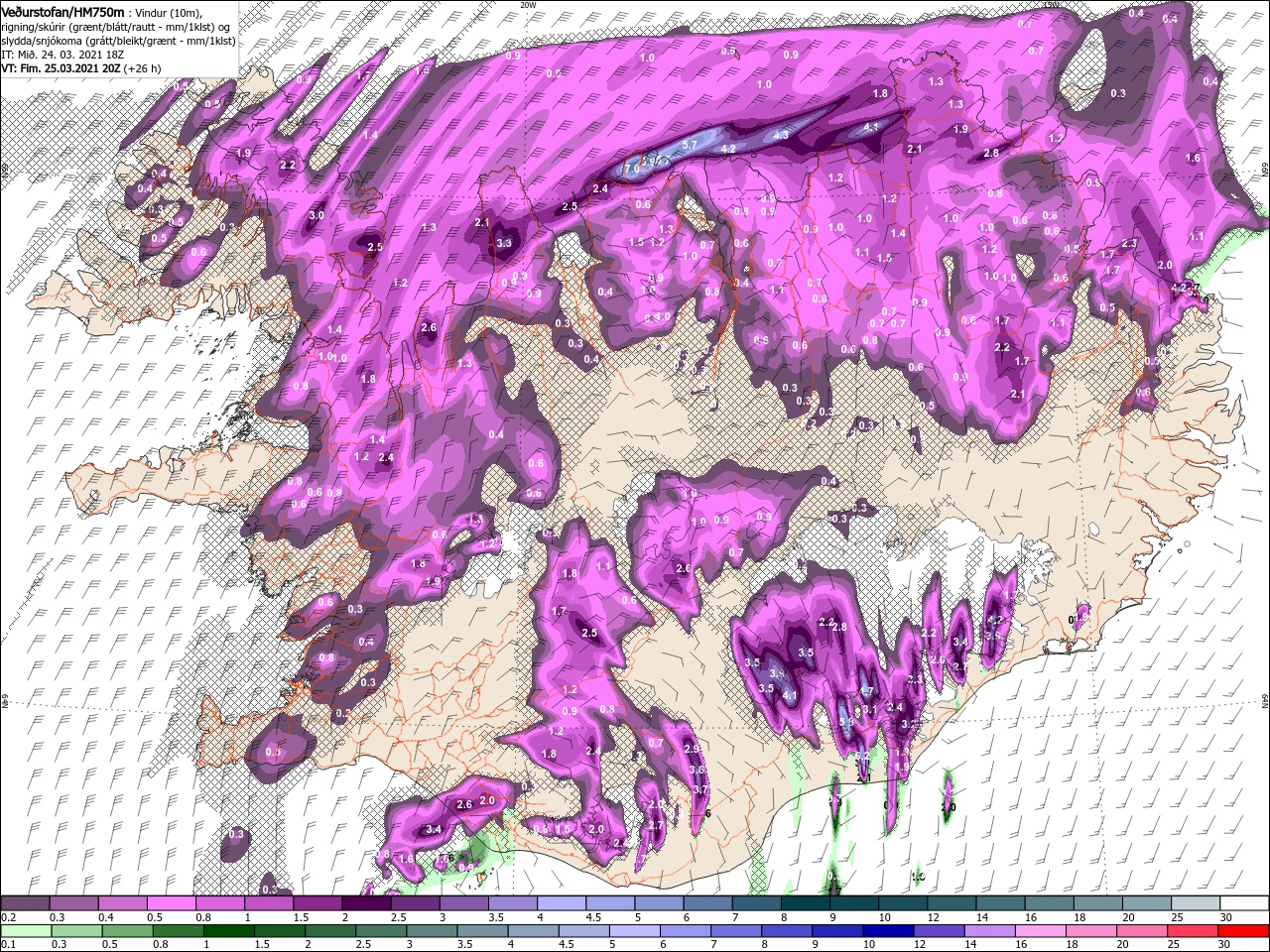The image size is (1270, 952).
Task: Click the 6 label in the upper legend row
Action: pyautogui.click(x=686, y=917)
